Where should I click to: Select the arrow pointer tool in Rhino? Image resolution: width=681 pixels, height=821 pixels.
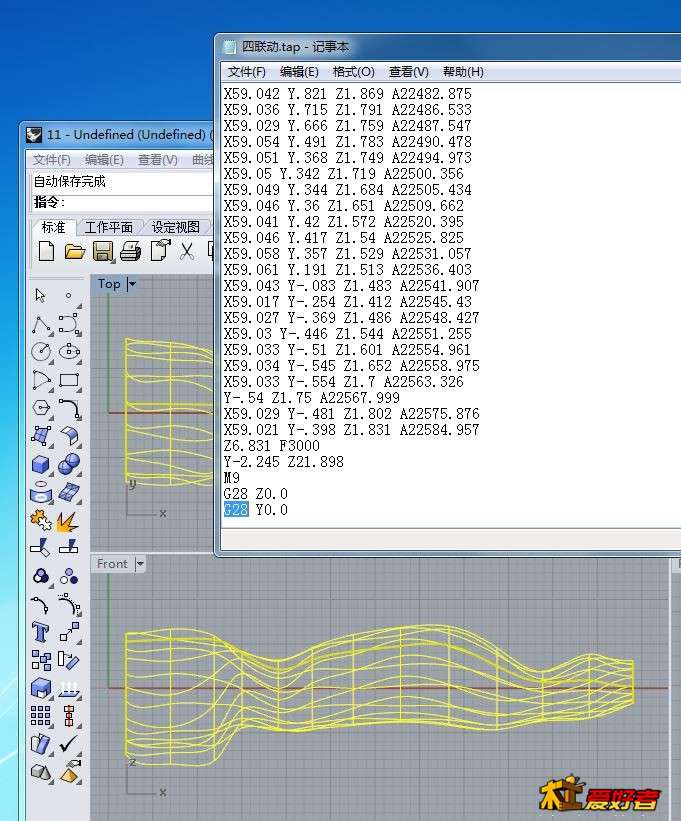40,296
